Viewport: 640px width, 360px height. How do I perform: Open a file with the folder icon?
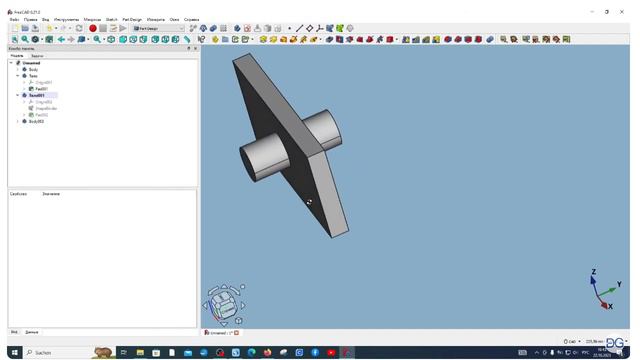(25, 28)
